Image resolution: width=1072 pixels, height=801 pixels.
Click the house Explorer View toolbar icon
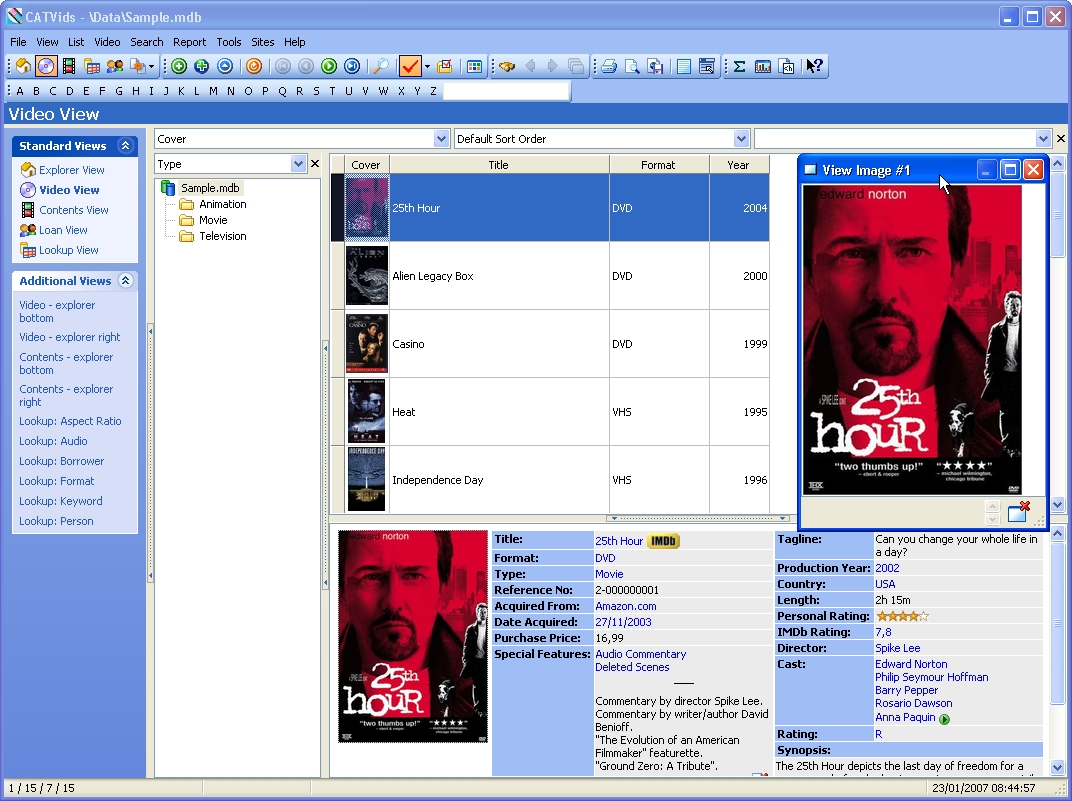23,66
